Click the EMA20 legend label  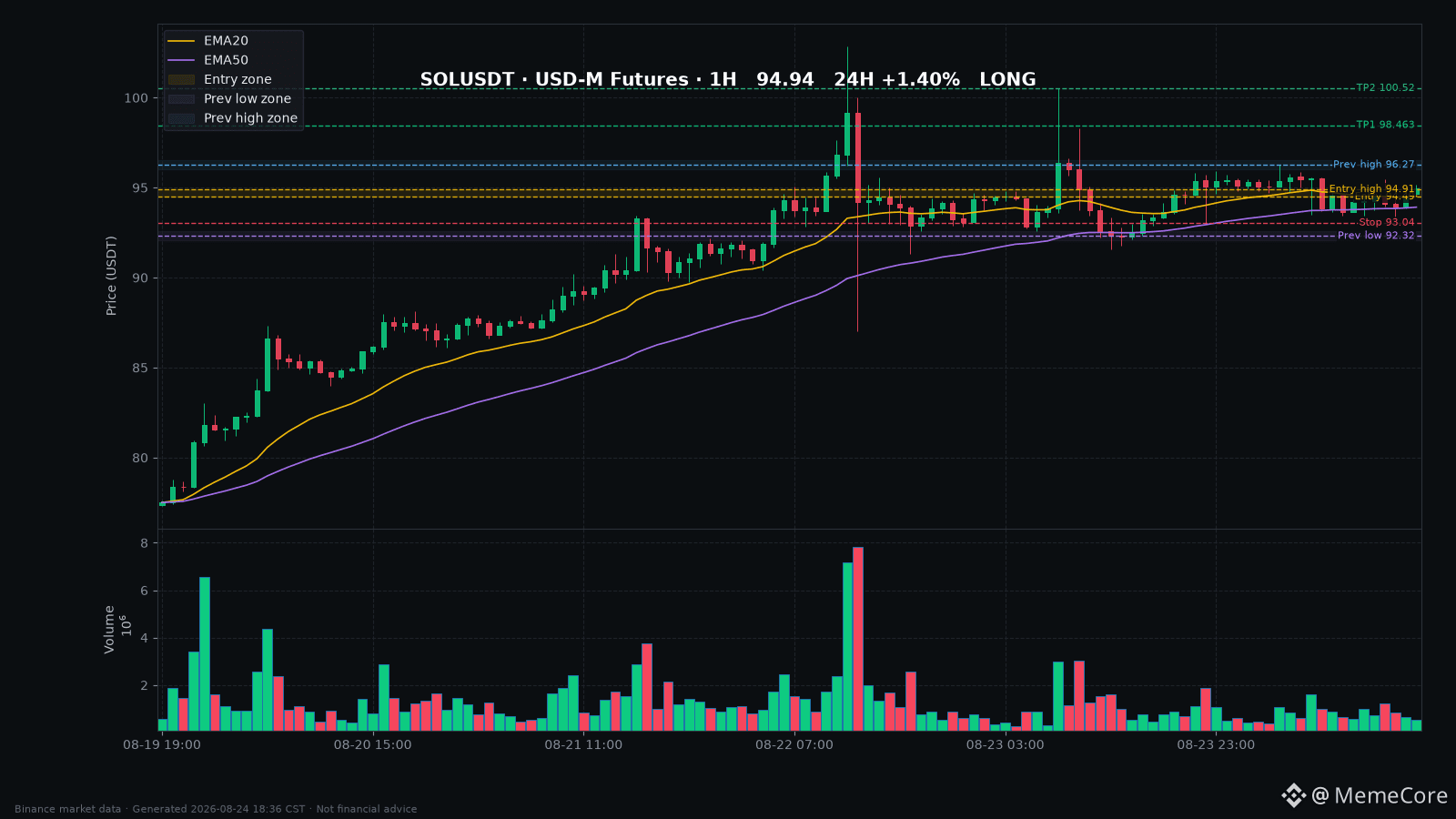[x=226, y=41]
